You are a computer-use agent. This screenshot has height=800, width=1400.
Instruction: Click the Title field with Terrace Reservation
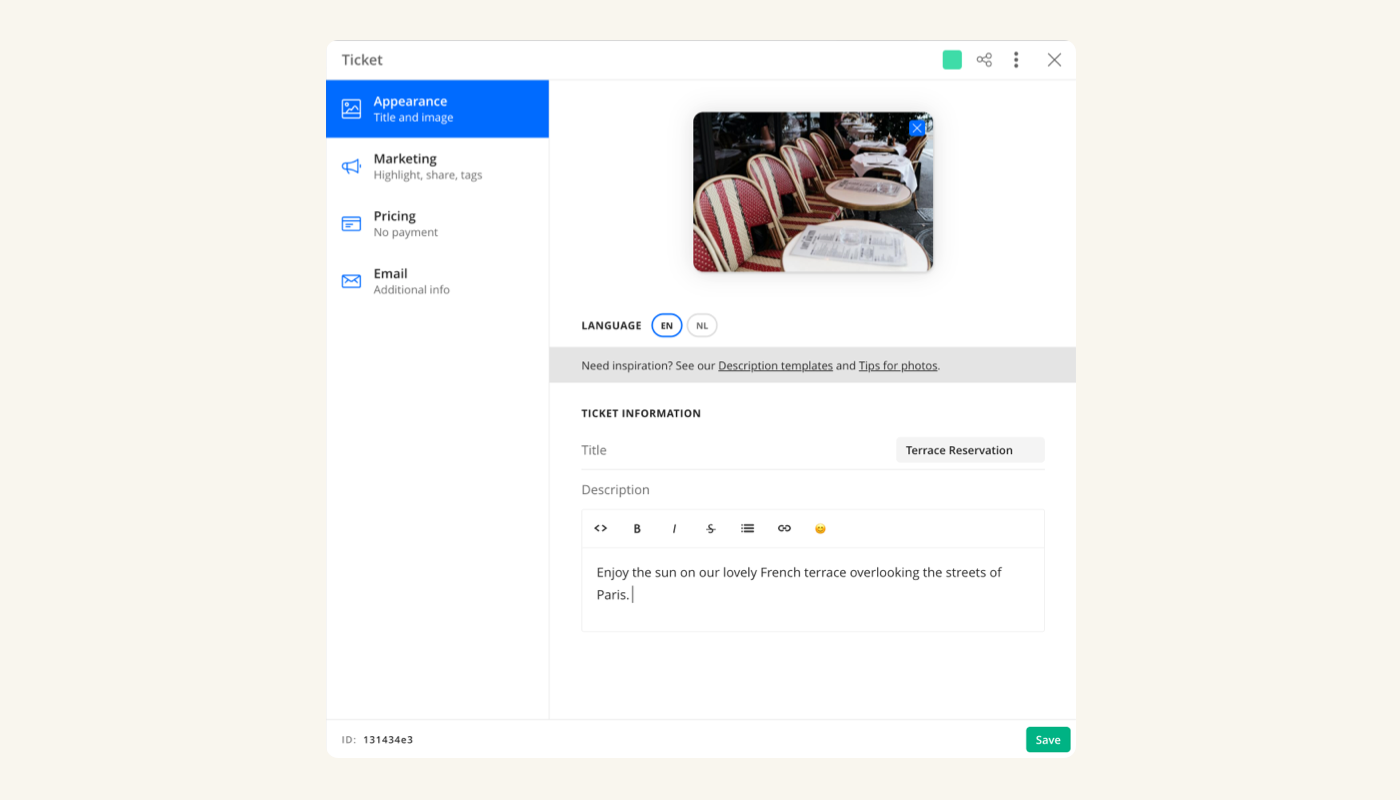click(x=970, y=450)
